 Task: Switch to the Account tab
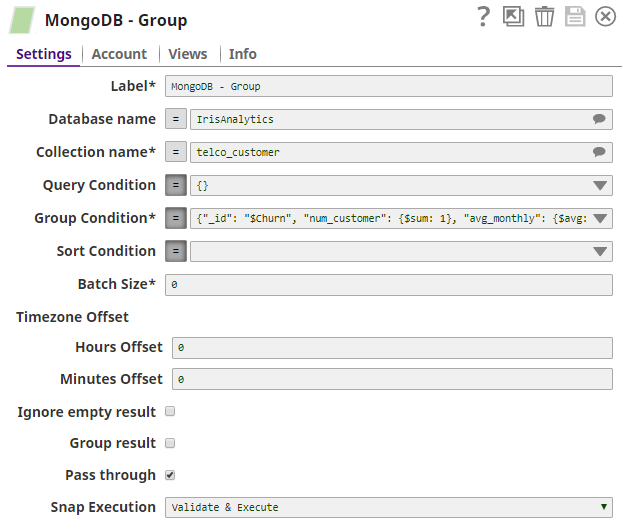(119, 54)
